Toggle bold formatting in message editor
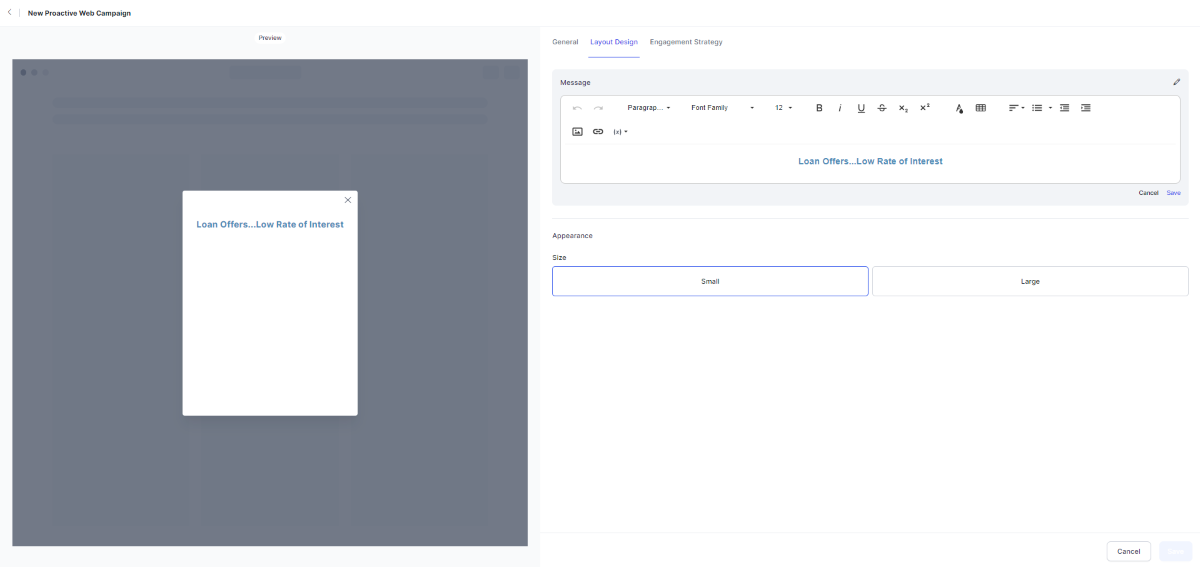Screen dimensions: 1200x567 click(x=819, y=108)
